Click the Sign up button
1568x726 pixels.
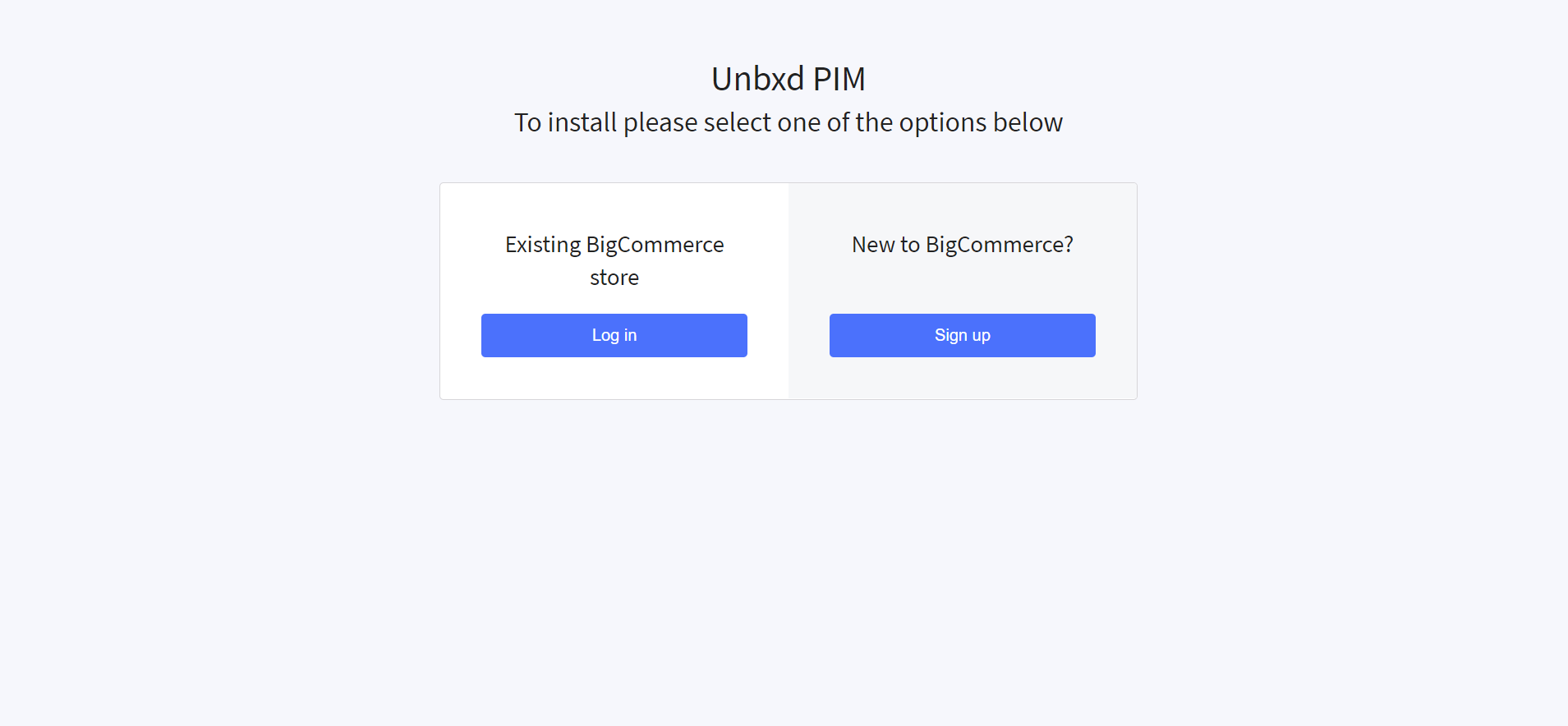click(x=963, y=335)
